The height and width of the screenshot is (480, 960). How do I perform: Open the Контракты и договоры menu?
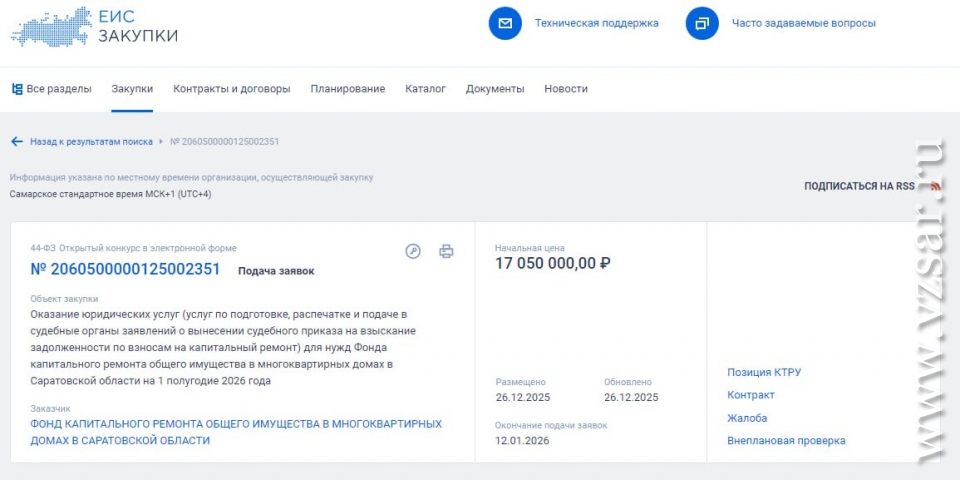click(x=231, y=89)
